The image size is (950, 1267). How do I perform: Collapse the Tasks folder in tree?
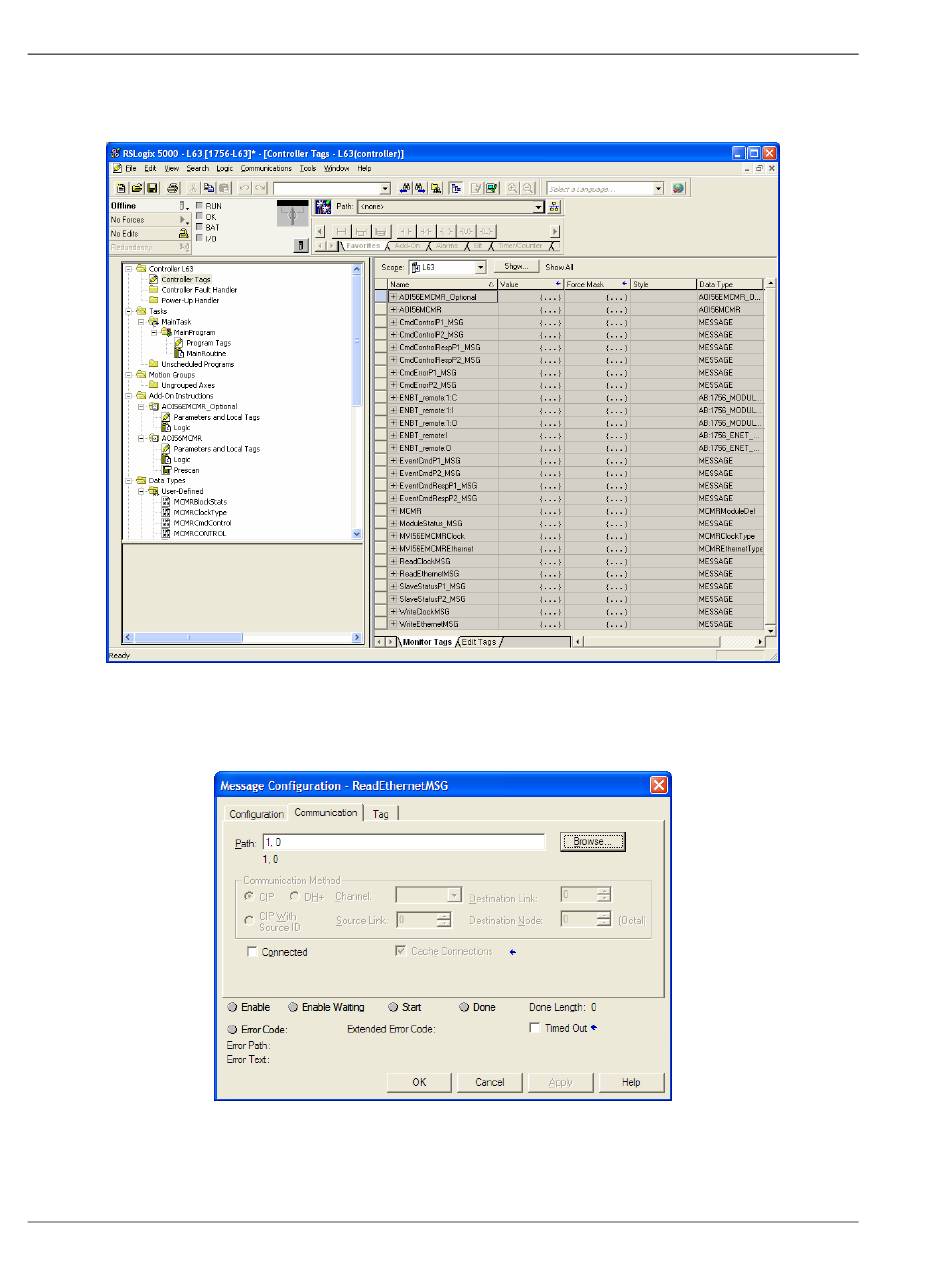(x=129, y=311)
